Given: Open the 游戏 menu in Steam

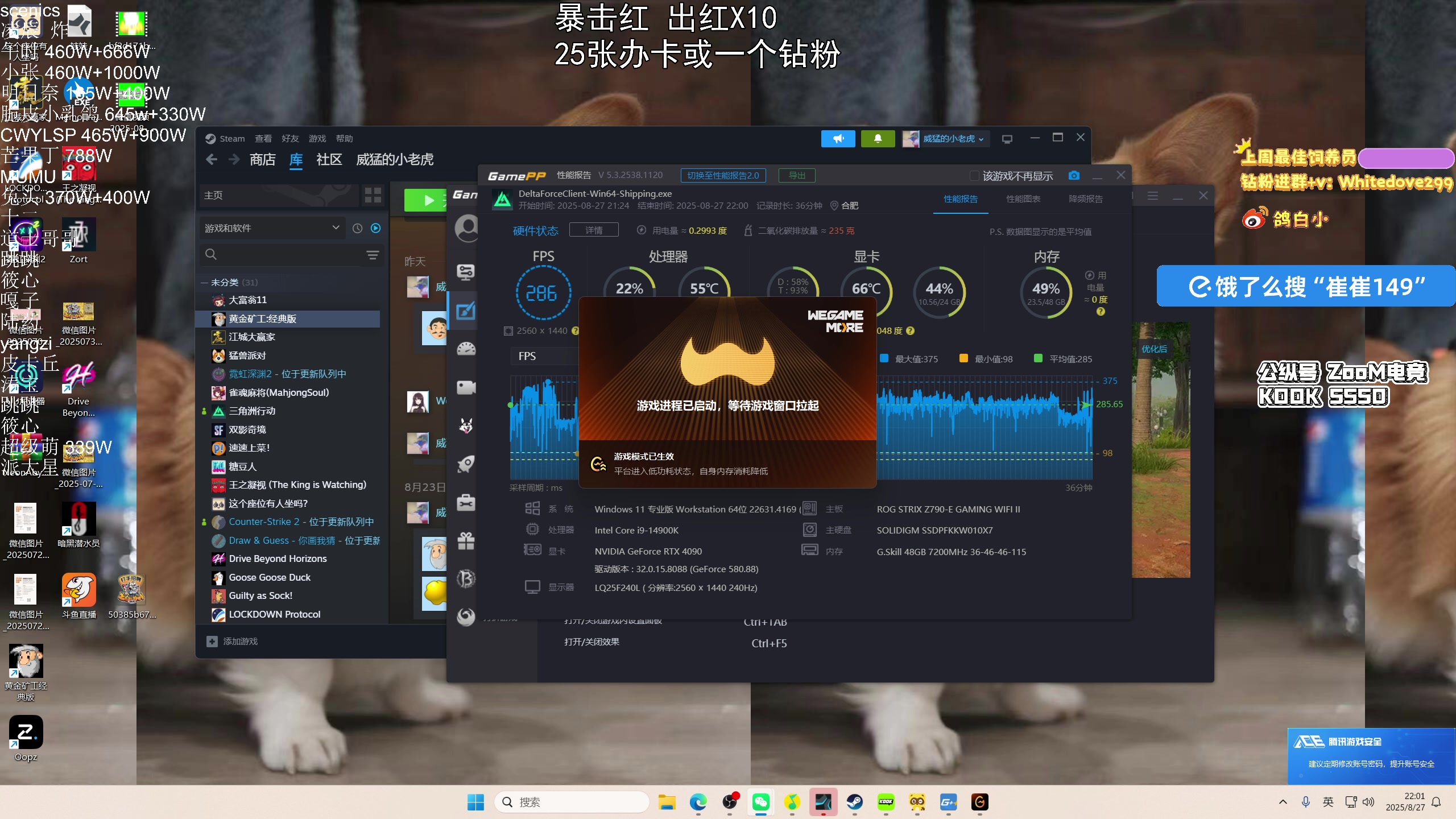Looking at the screenshot, I should click(x=317, y=139).
